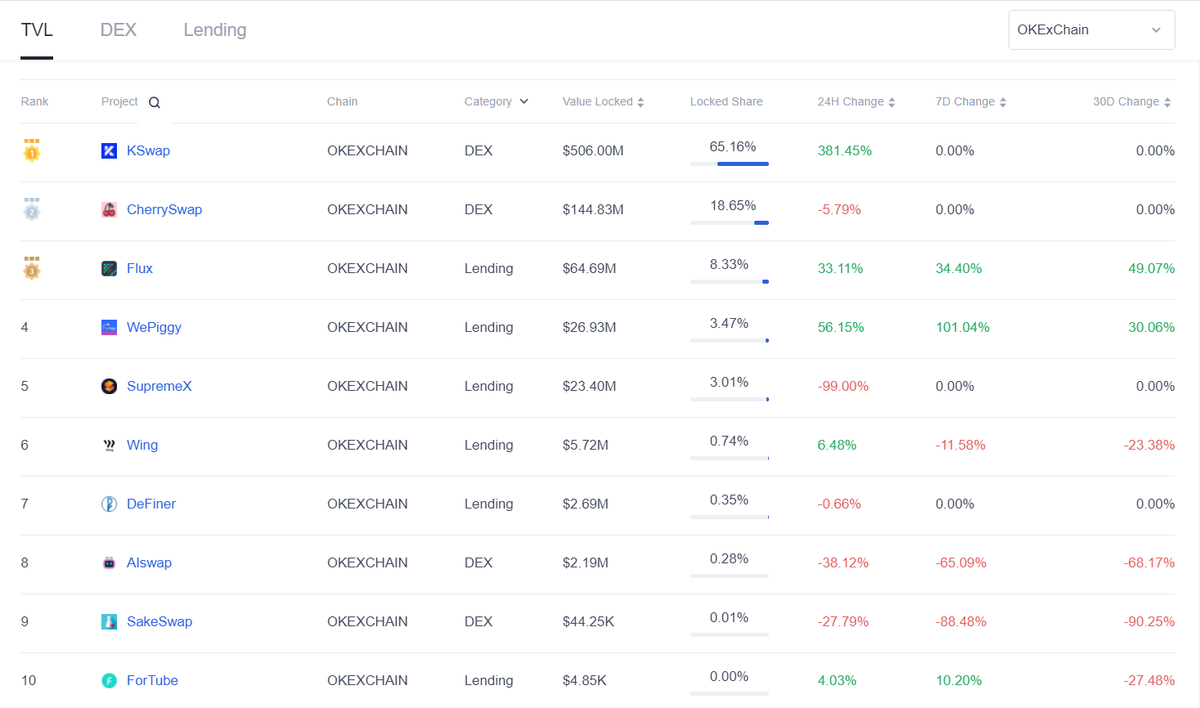Click ForTube value locked $4.85K
This screenshot has height=708, width=1200.
pos(585,681)
